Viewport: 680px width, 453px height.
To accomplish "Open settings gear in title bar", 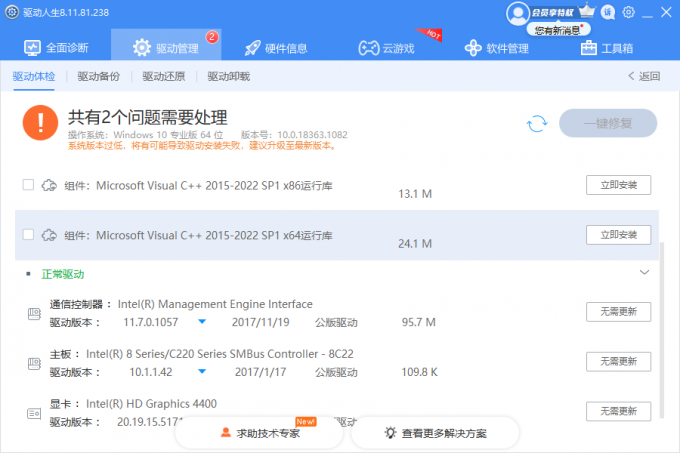I will coord(628,12).
